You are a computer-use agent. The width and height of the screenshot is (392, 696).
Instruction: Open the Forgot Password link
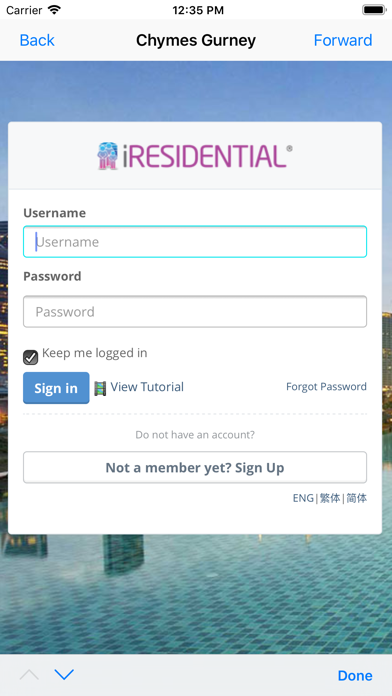pyautogui.click(x=326, y=387)
